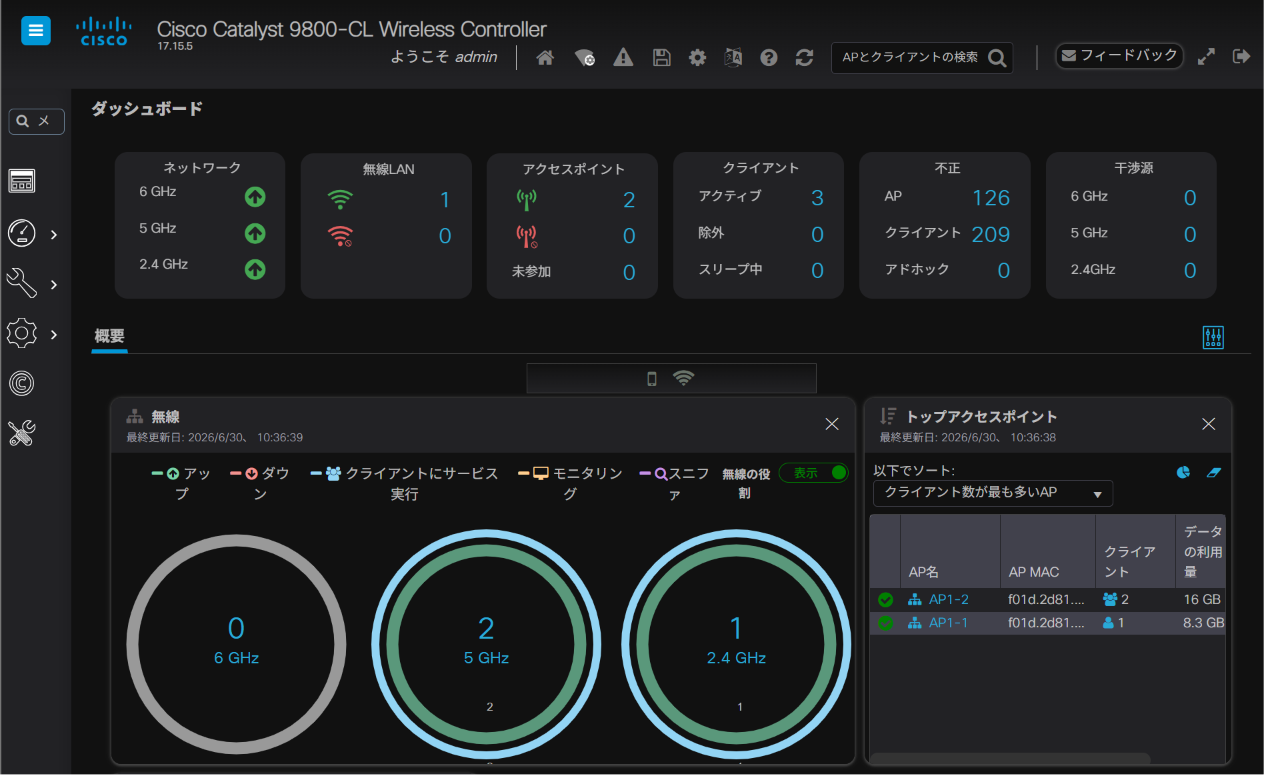The height and width of the screenshot is (775, 1264).
Task: Open rogue AP count 126
Action: [991, 198]
